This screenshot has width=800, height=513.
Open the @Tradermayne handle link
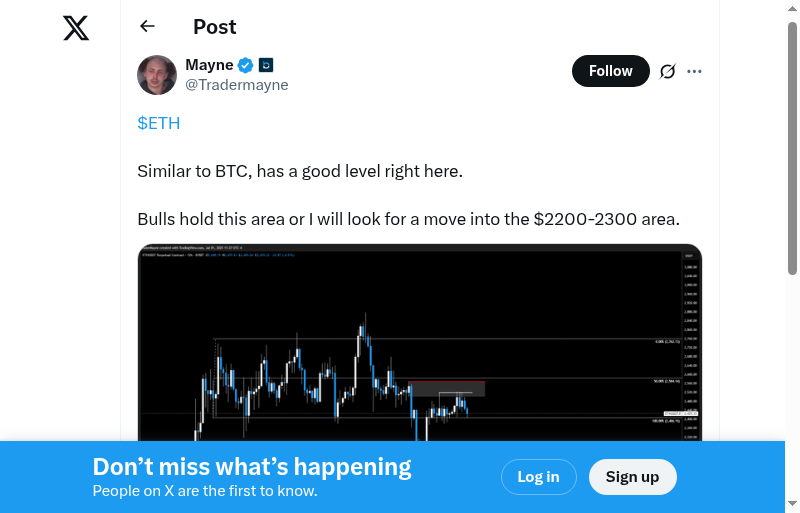tap(237, 85)
